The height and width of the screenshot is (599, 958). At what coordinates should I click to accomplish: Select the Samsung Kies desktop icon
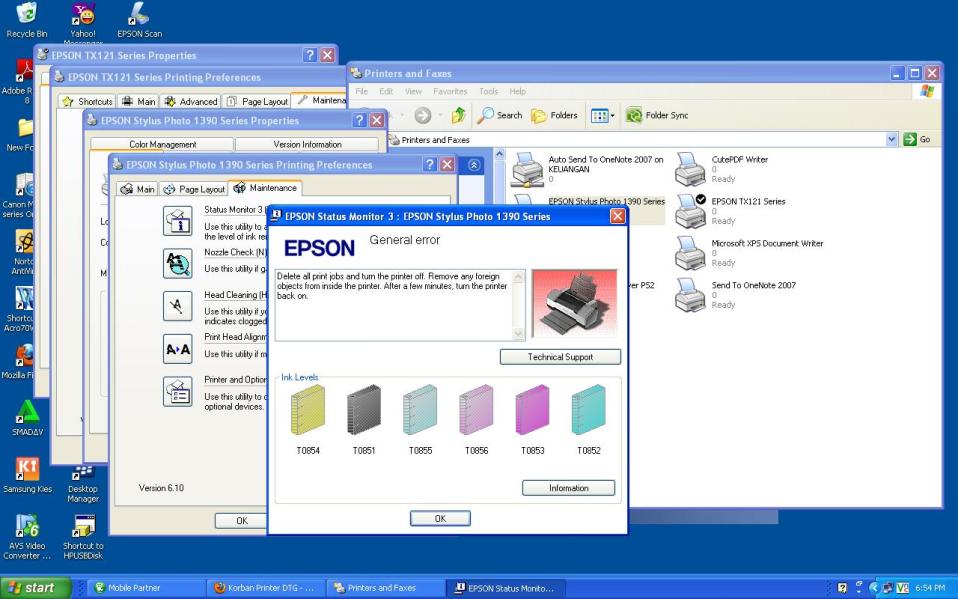pyautogui.click(x=27, y=475)
